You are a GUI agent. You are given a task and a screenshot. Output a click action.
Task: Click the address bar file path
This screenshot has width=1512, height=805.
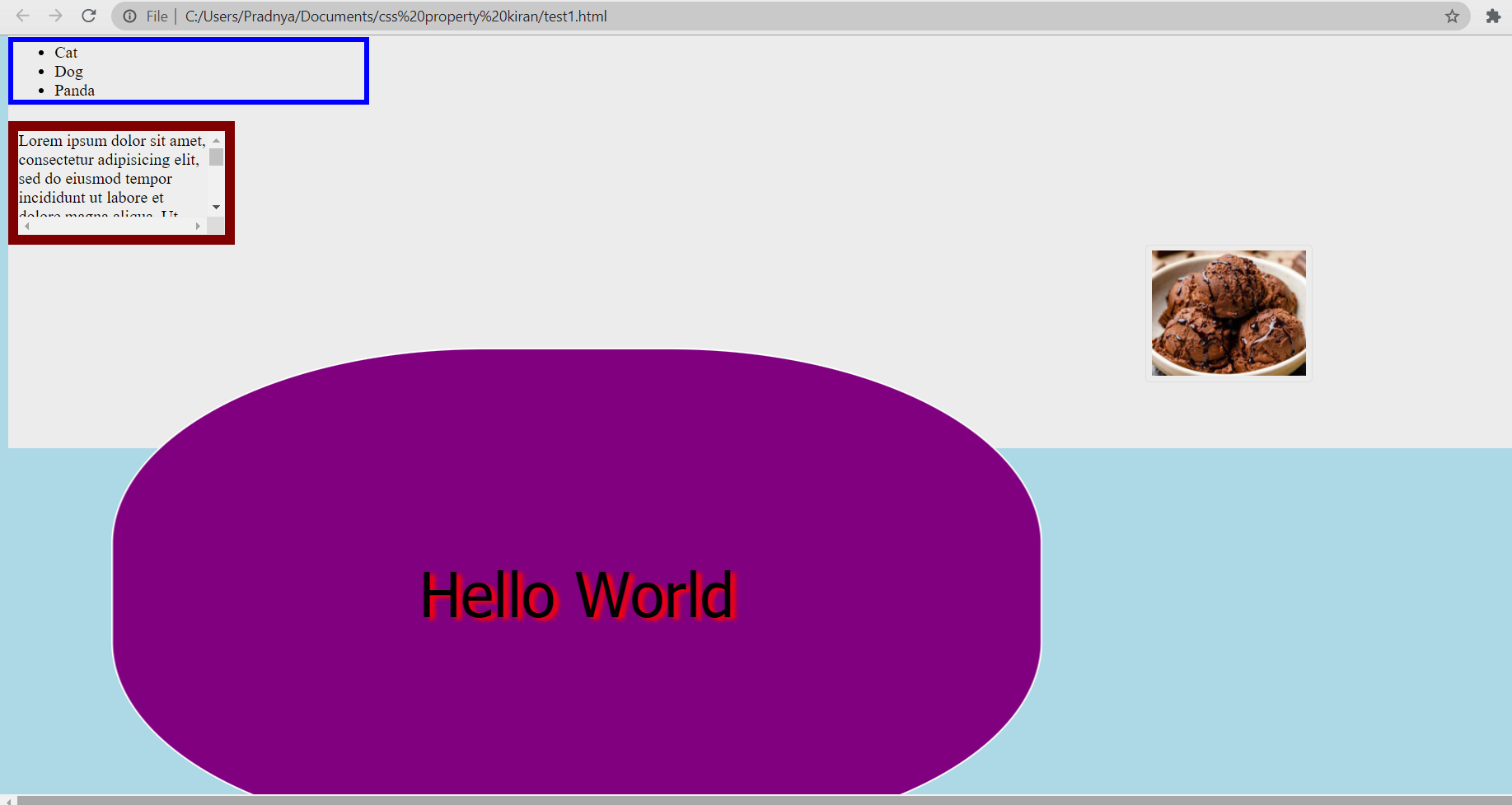click(396, 16)
